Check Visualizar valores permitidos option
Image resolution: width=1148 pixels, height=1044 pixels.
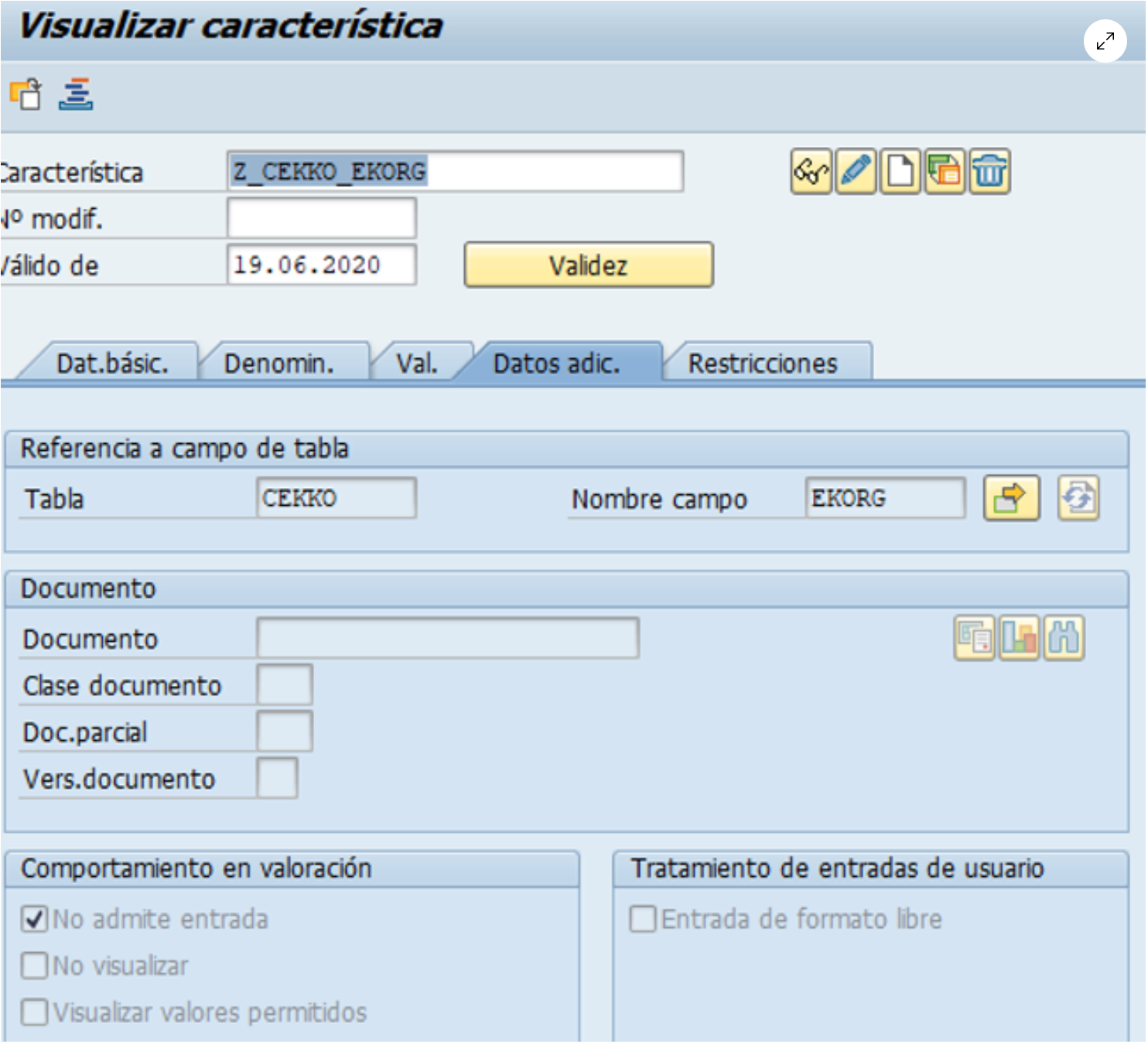point(35,1012)
